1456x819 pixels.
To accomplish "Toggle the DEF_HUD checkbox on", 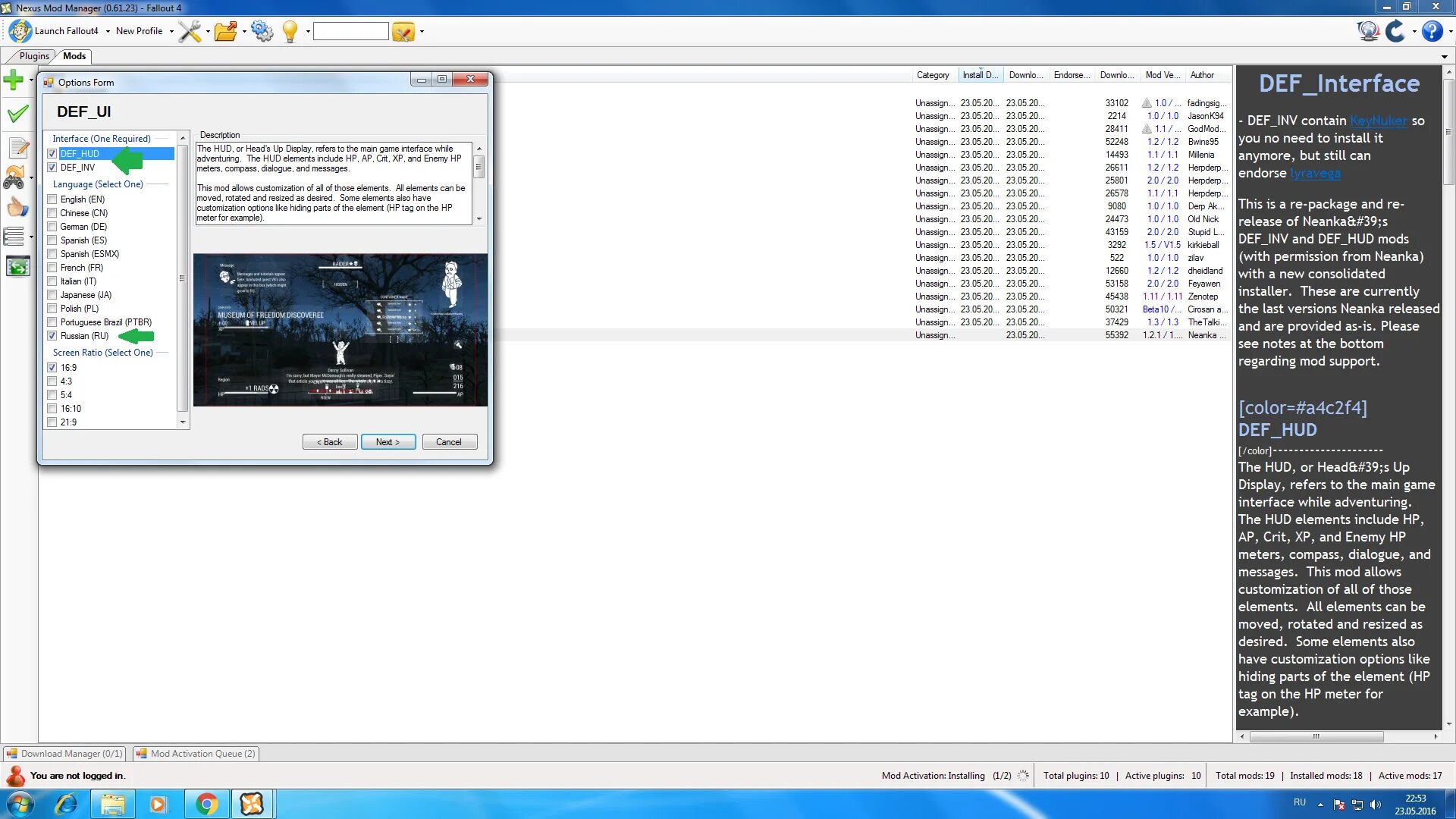I will coord(52,153).
